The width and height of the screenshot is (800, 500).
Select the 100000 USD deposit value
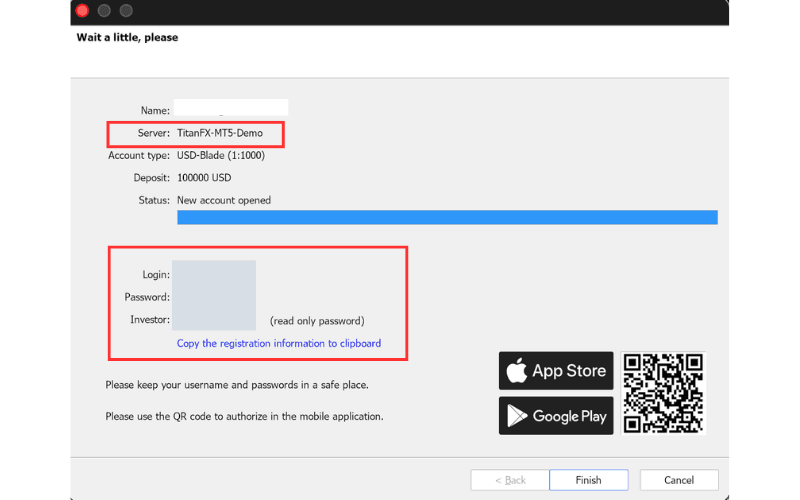[x=204, y=178]
